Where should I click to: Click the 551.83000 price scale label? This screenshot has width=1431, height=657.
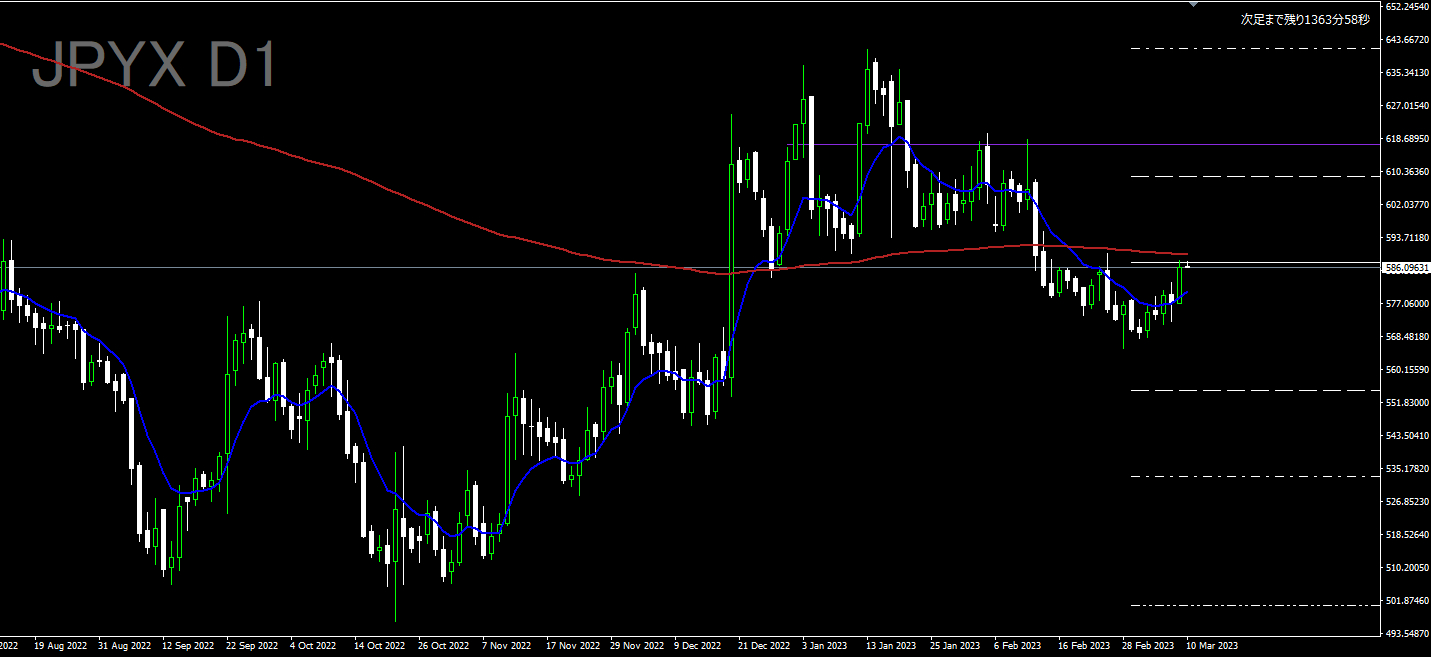(x=1406, y=403)
